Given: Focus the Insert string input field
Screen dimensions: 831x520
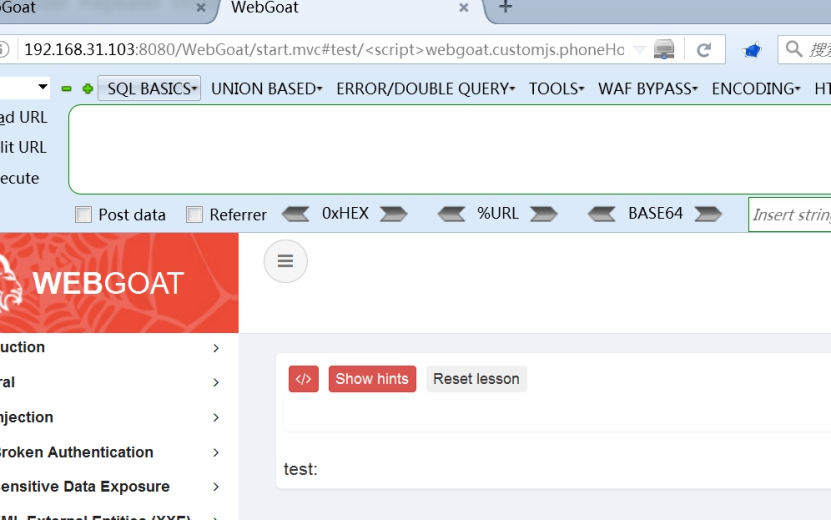Looking at the screenshot, I should (790, 215).
